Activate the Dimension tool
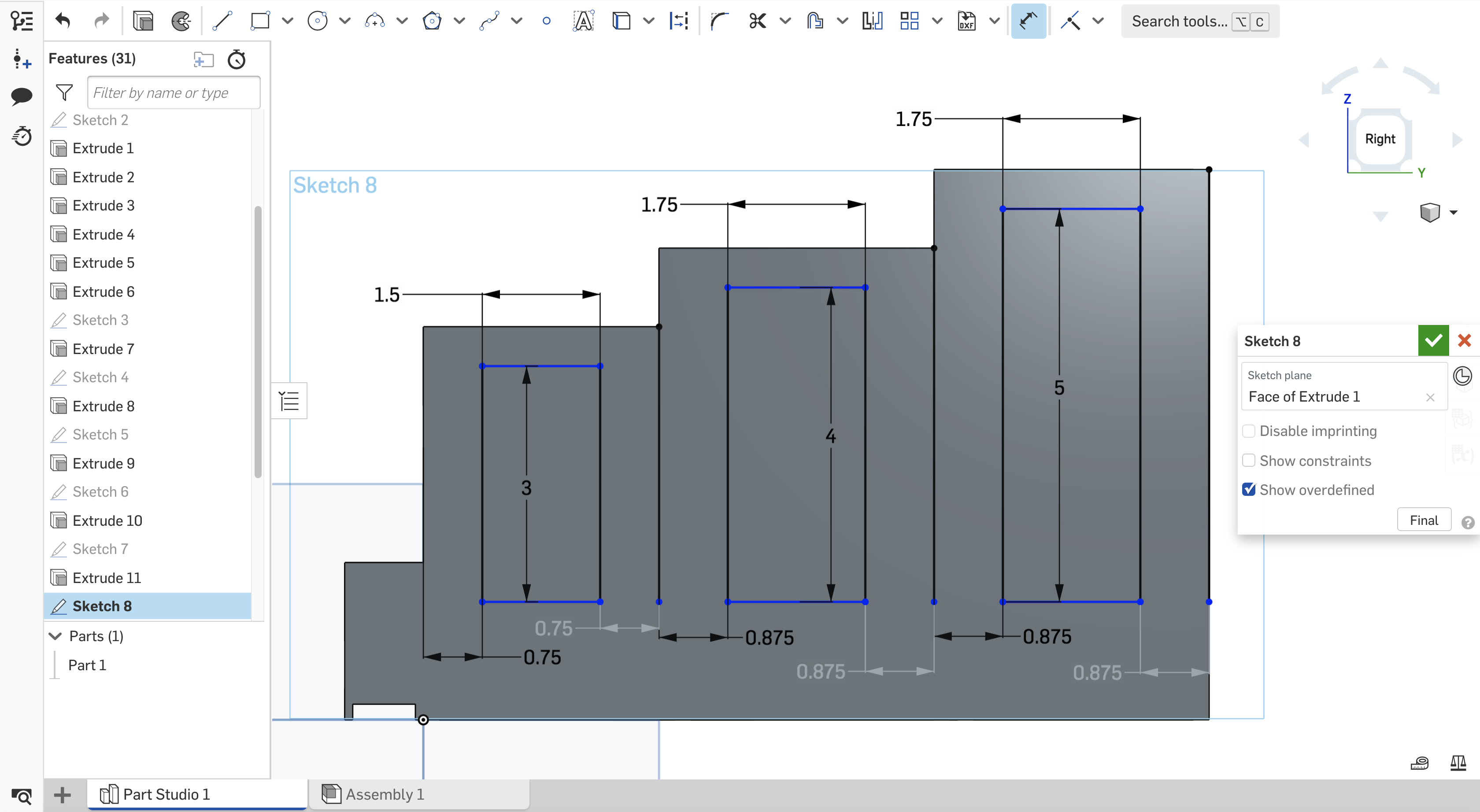1480x812 pixels. tap(1028, 20)
